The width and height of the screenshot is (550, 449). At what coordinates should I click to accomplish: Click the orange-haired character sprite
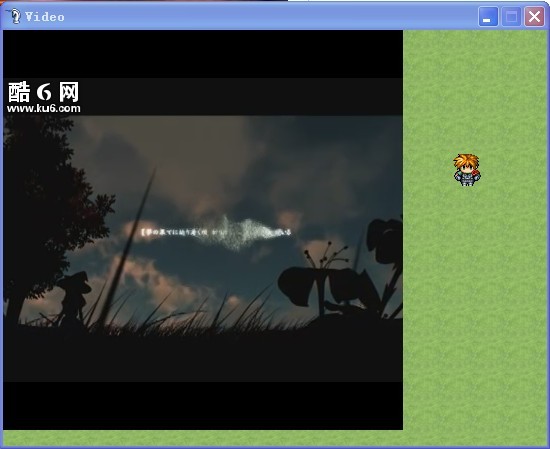(467, 170)
